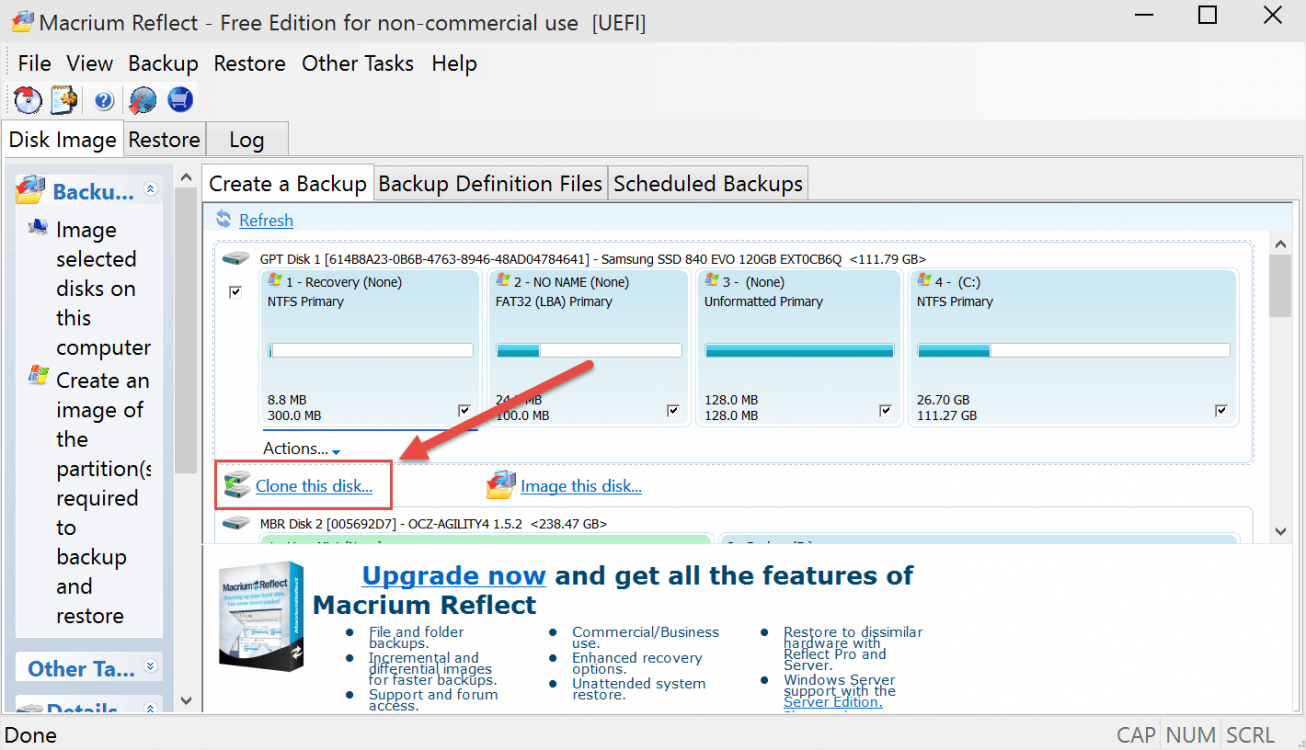Click the Image this disk folder icon
This screenshot has width=1306, height=750.
[x=501, y=485]
